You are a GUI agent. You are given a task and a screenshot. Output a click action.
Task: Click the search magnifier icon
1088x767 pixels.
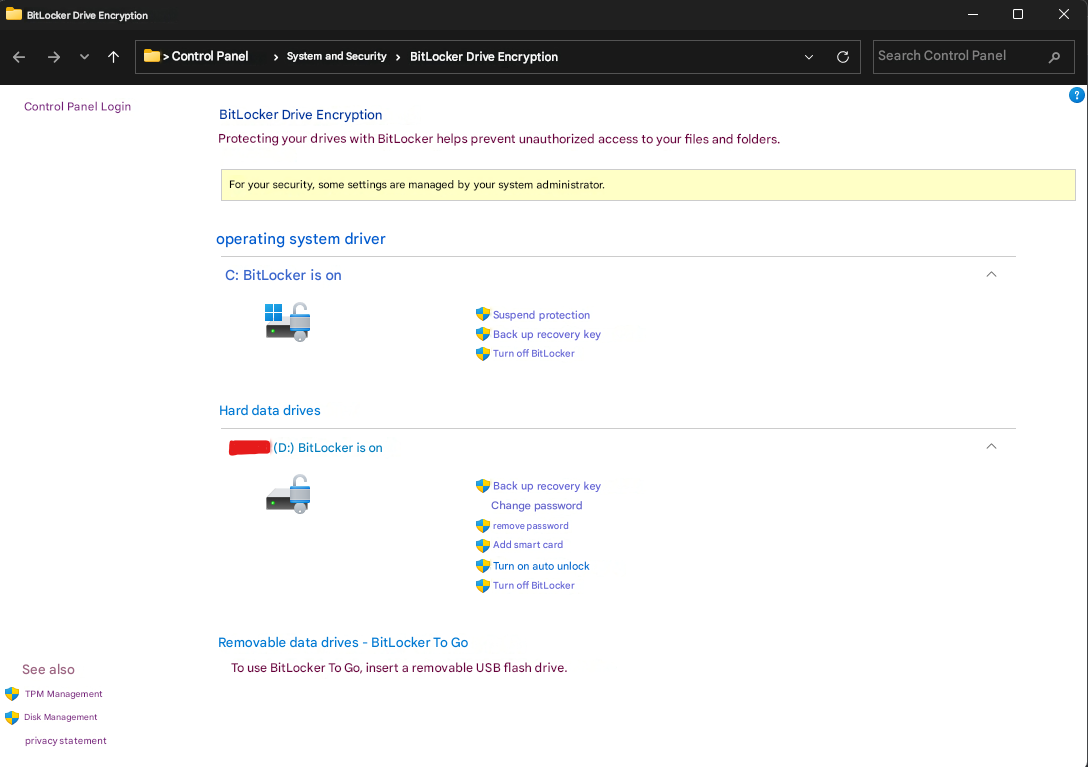coord(1055,57)
